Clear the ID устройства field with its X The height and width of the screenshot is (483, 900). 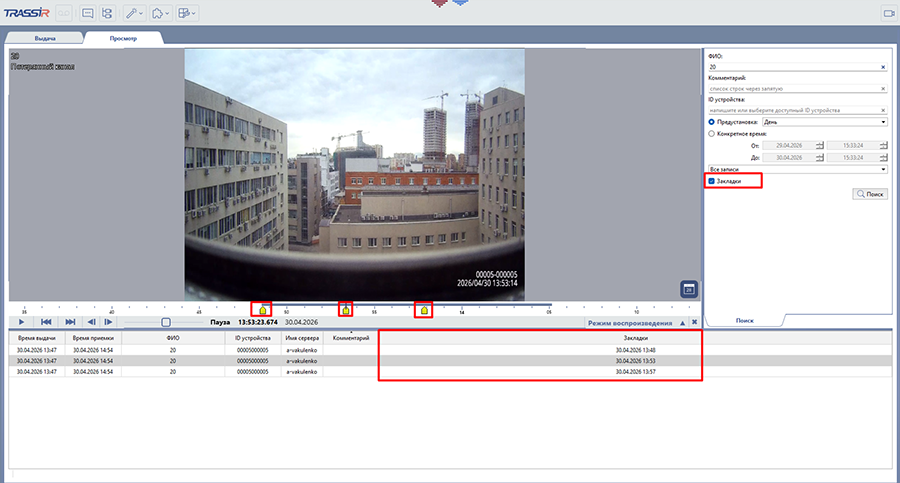point(883,110)
